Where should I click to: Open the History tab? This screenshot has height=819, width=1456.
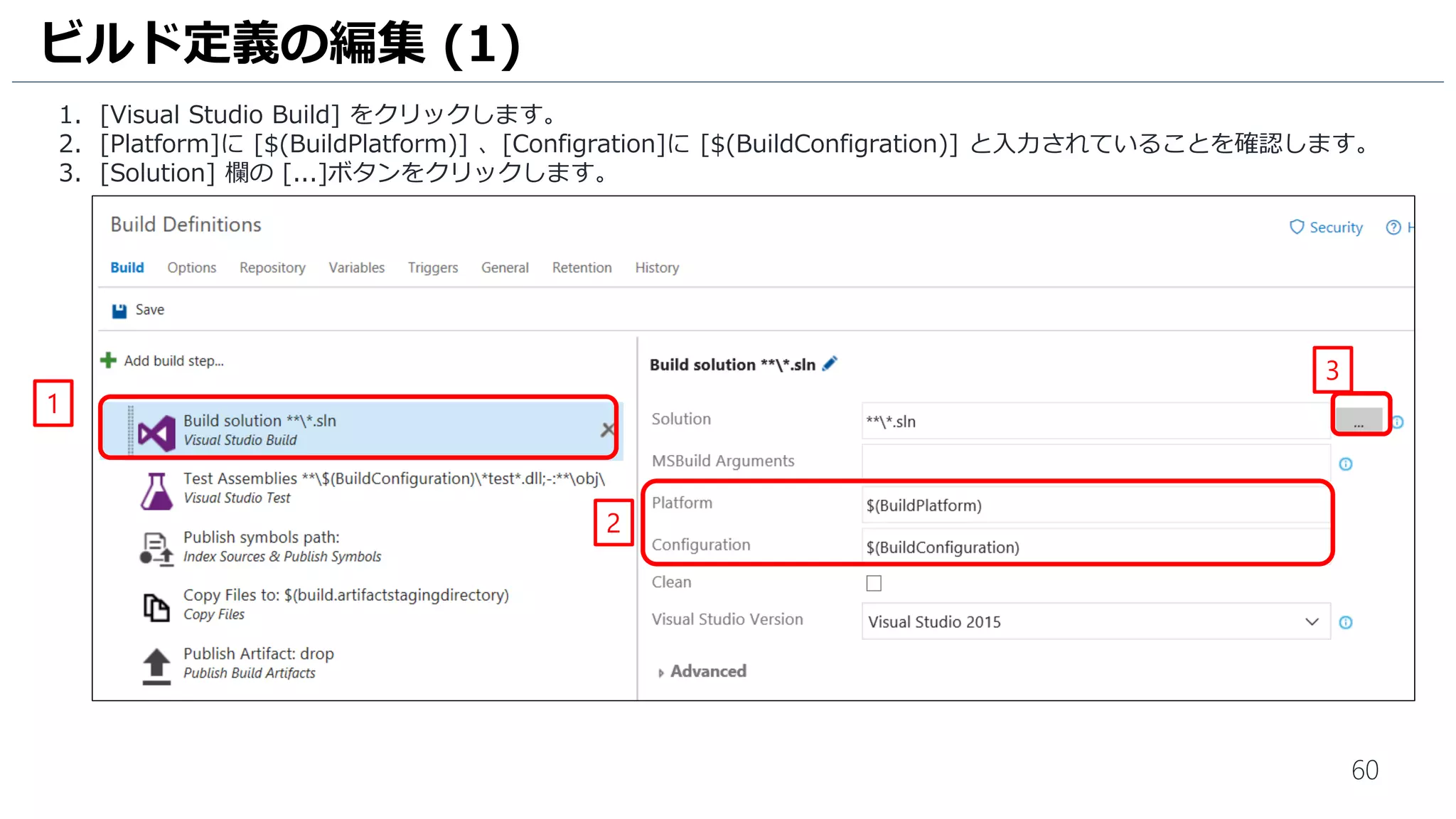(657, 268)
